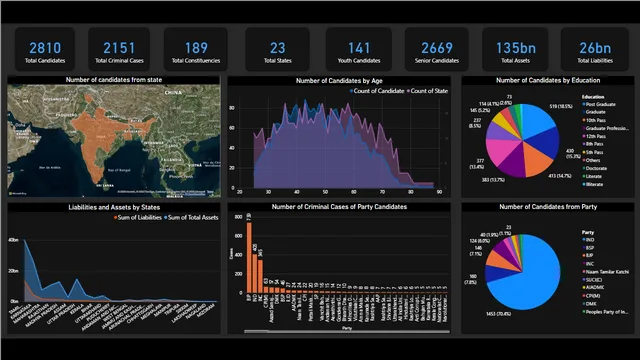Select 'Graduate Professio...' in Education legend
This screenshot has width=640, height=360.
[x=605, y=128]
